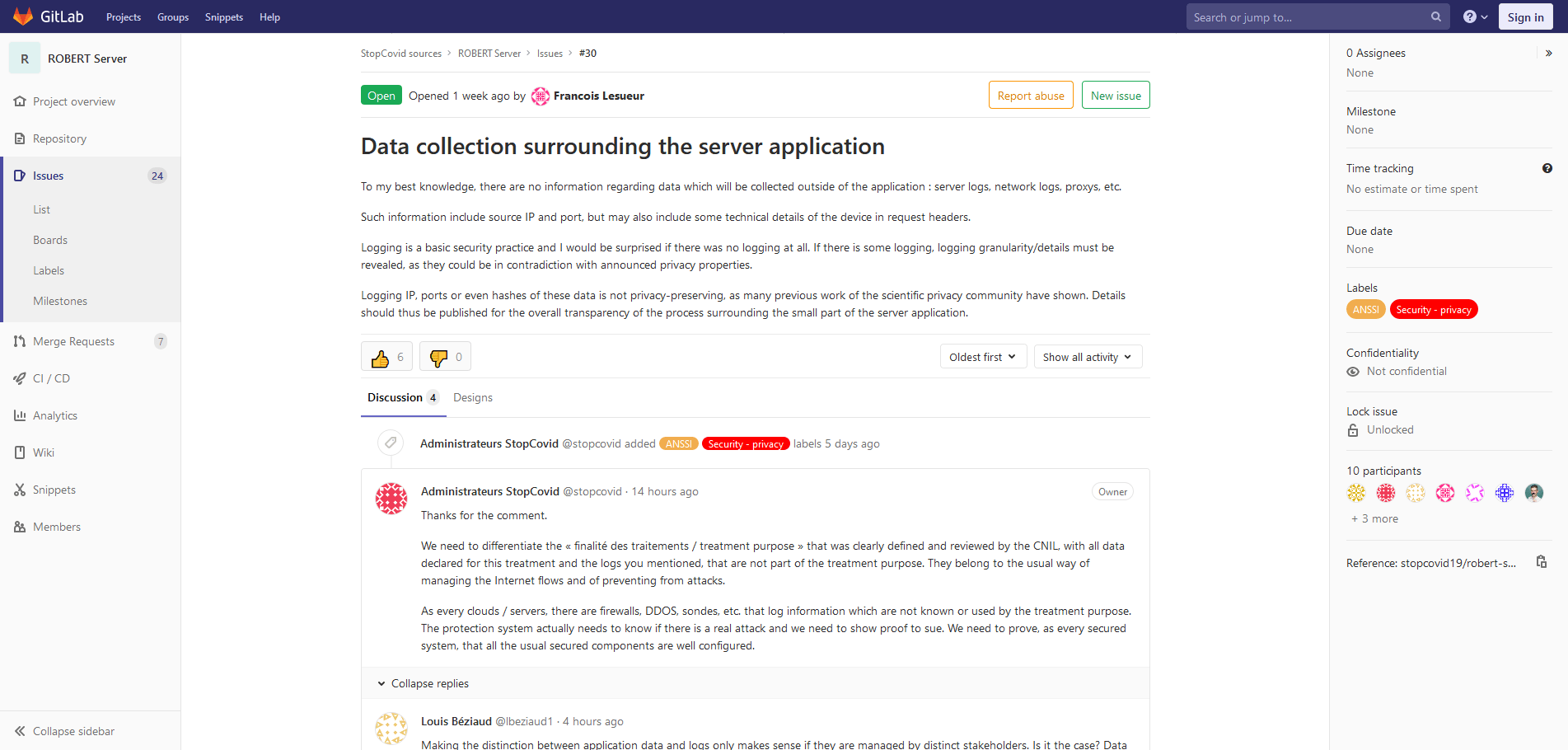Open the Project overview home icon

(20, 101)
